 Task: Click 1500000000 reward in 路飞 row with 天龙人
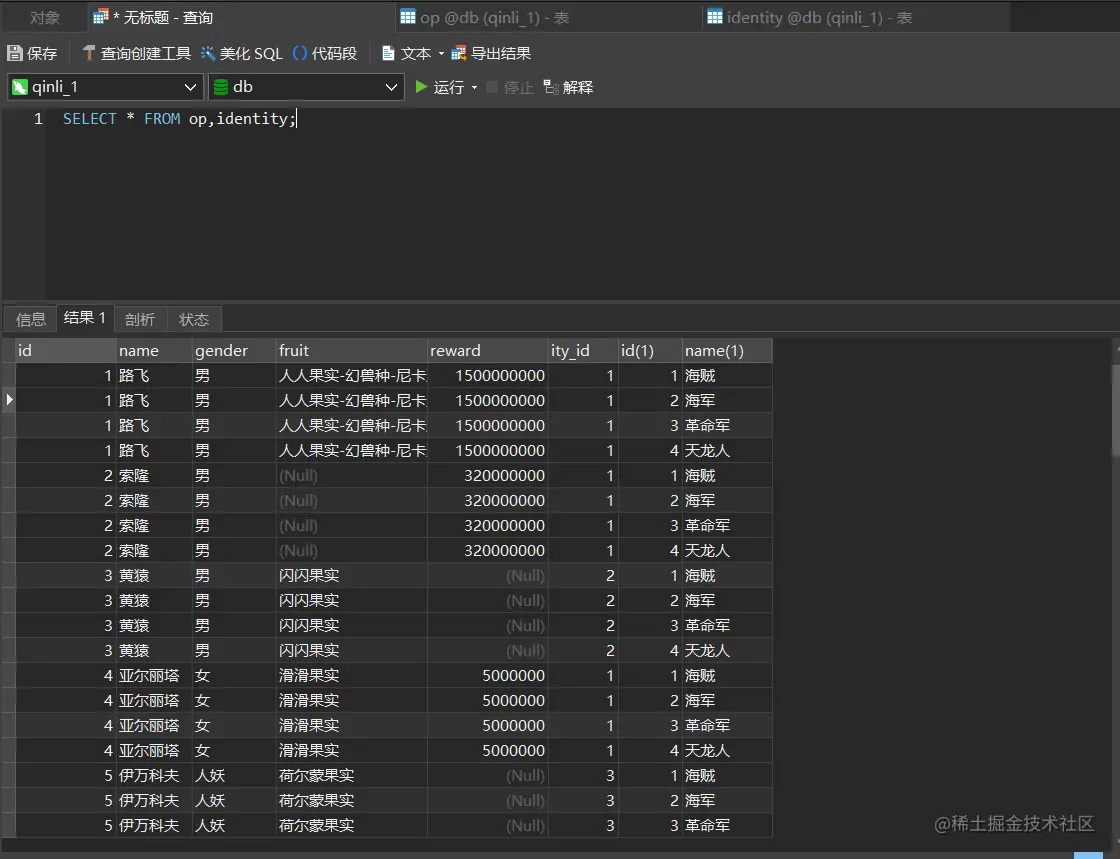pyautogui.click(x=488, y=451)
